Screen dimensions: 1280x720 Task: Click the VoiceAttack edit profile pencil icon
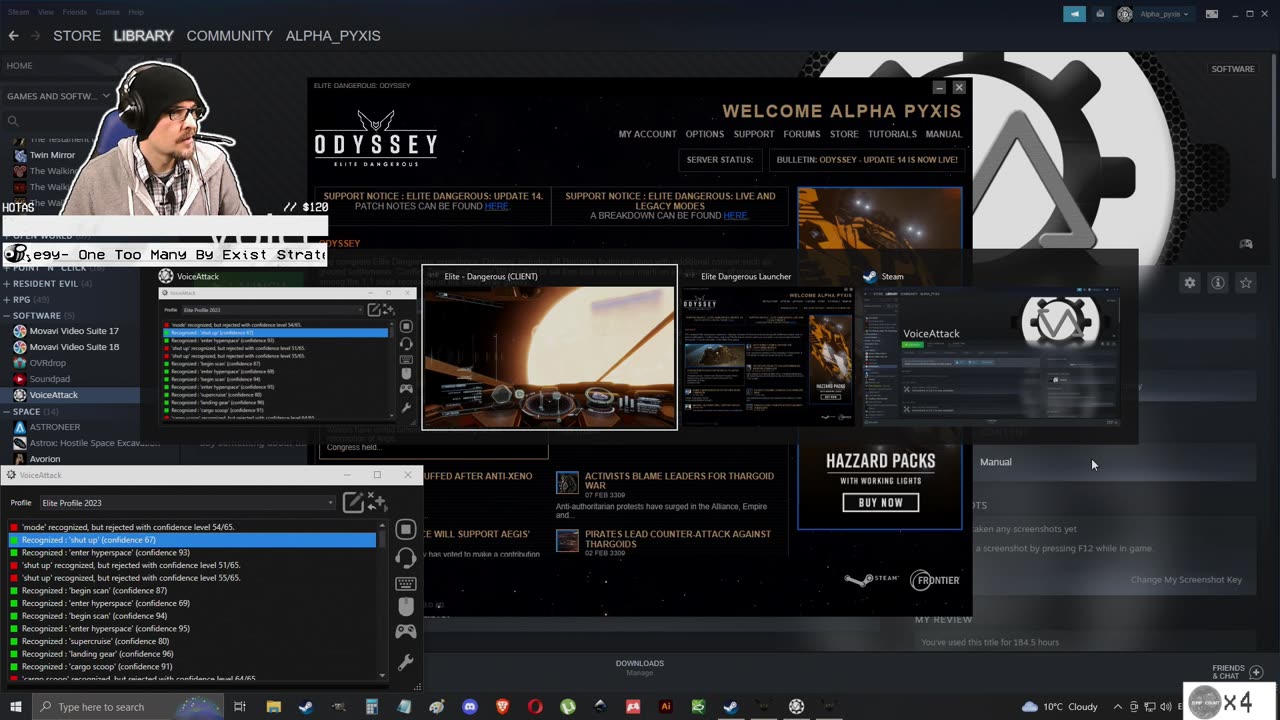[x=353, y=502]
